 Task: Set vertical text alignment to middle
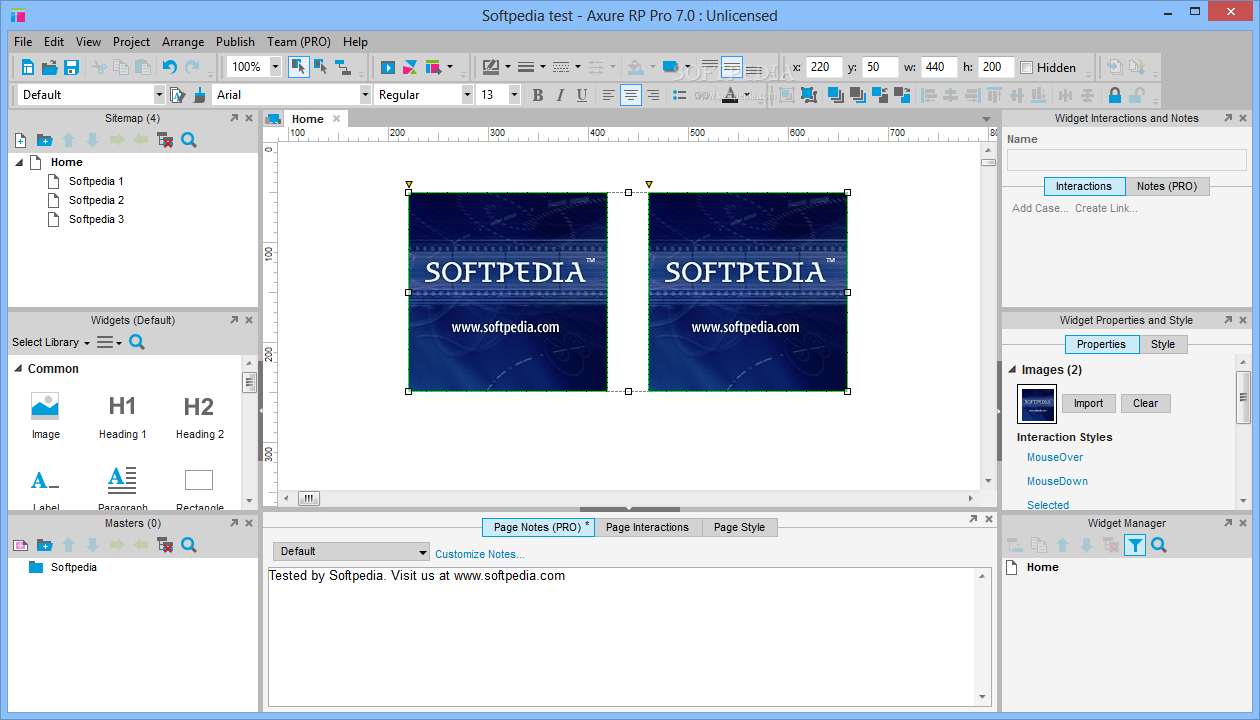[x=732, y=67]
